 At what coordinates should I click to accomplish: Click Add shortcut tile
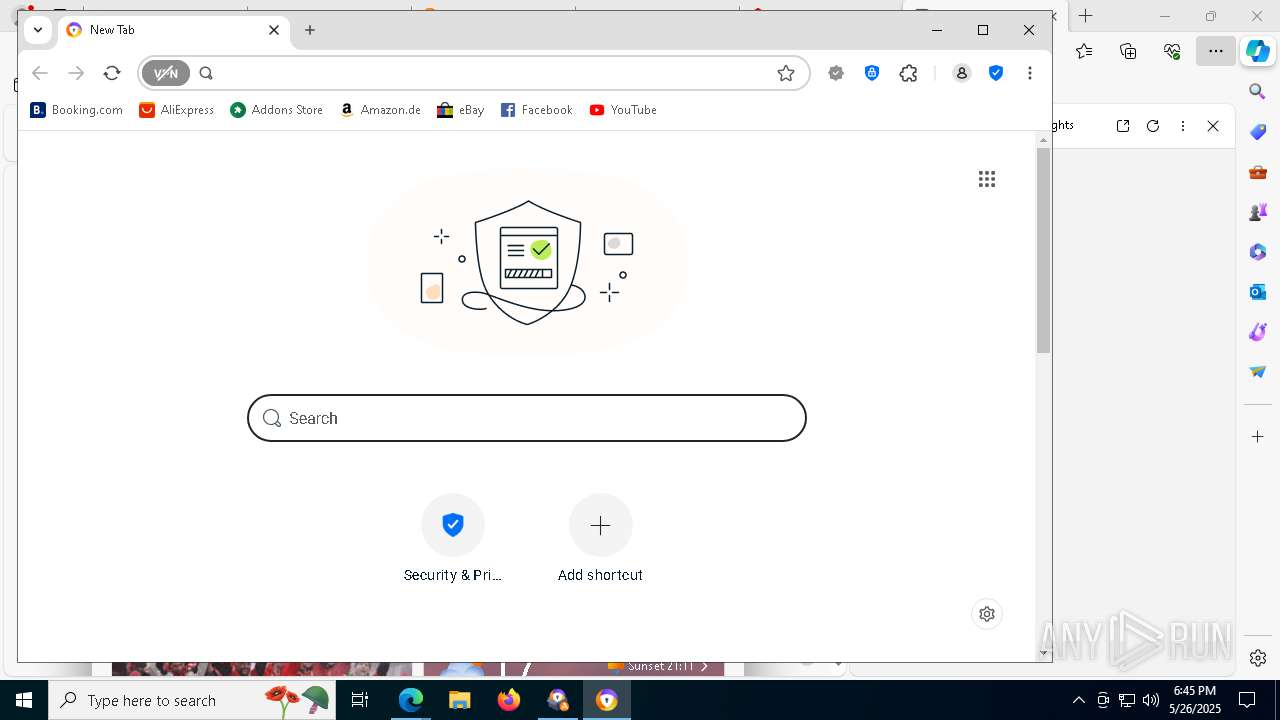(600, 538)
